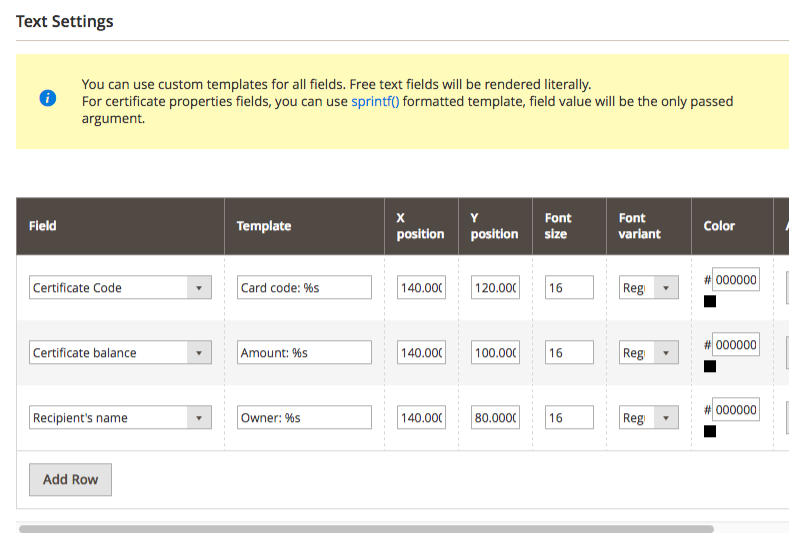Open font variant dropdown in Certificate Code row

pyautogui.click(x=649, y=288)
